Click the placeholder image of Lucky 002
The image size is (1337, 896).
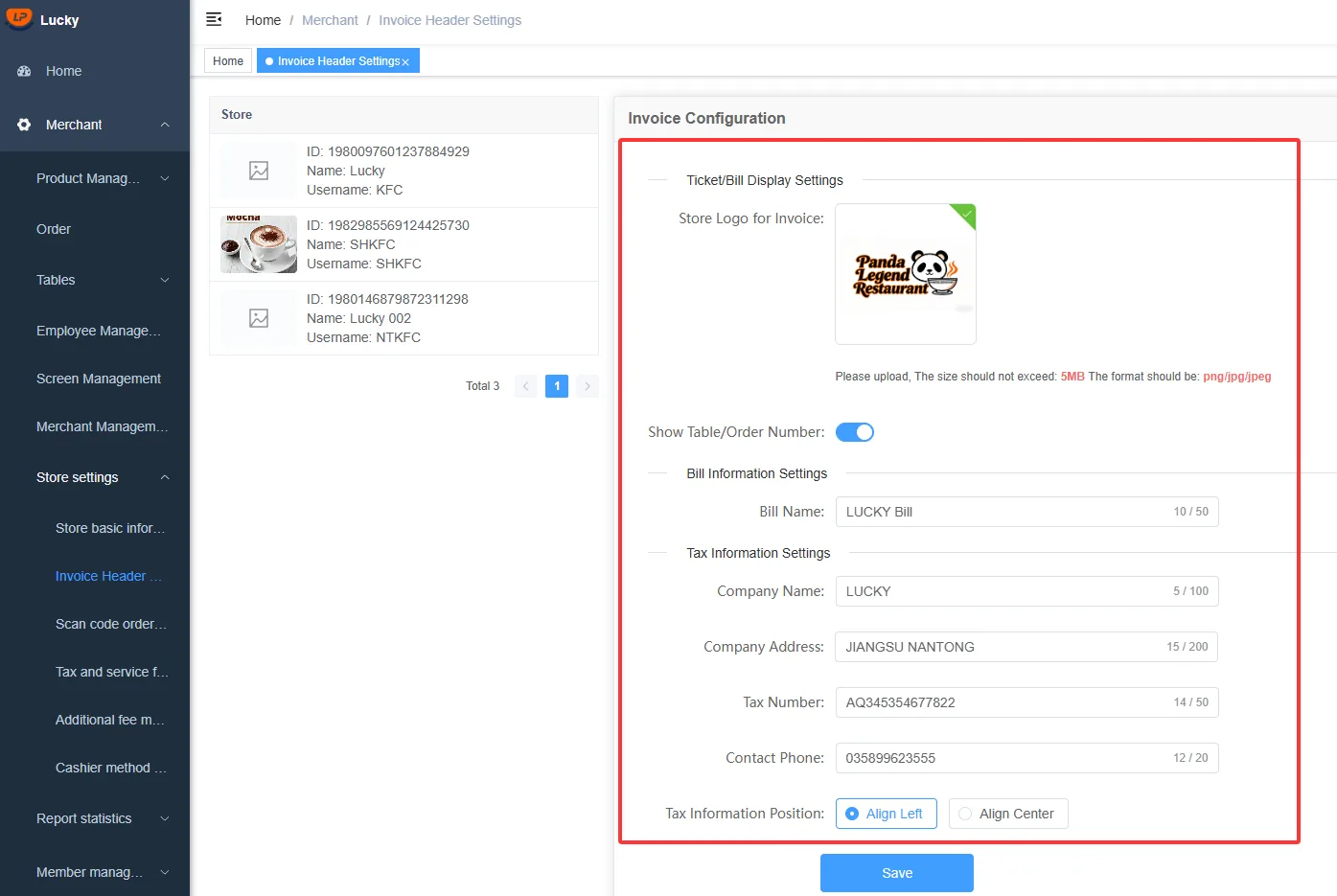pyautogui.click(x=259, y=318)
